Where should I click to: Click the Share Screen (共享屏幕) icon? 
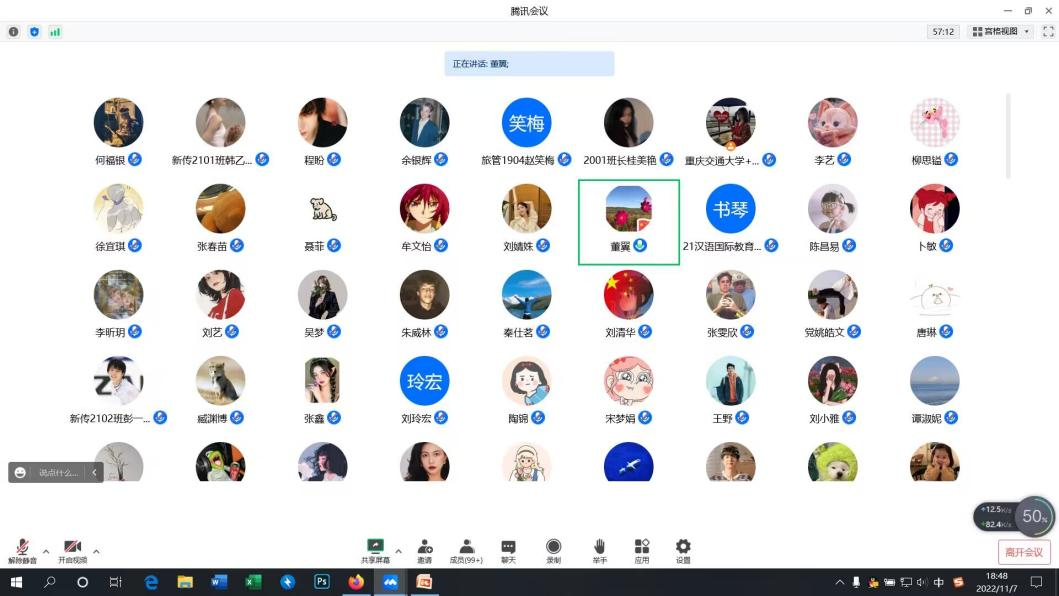click(x=376, y=548)
